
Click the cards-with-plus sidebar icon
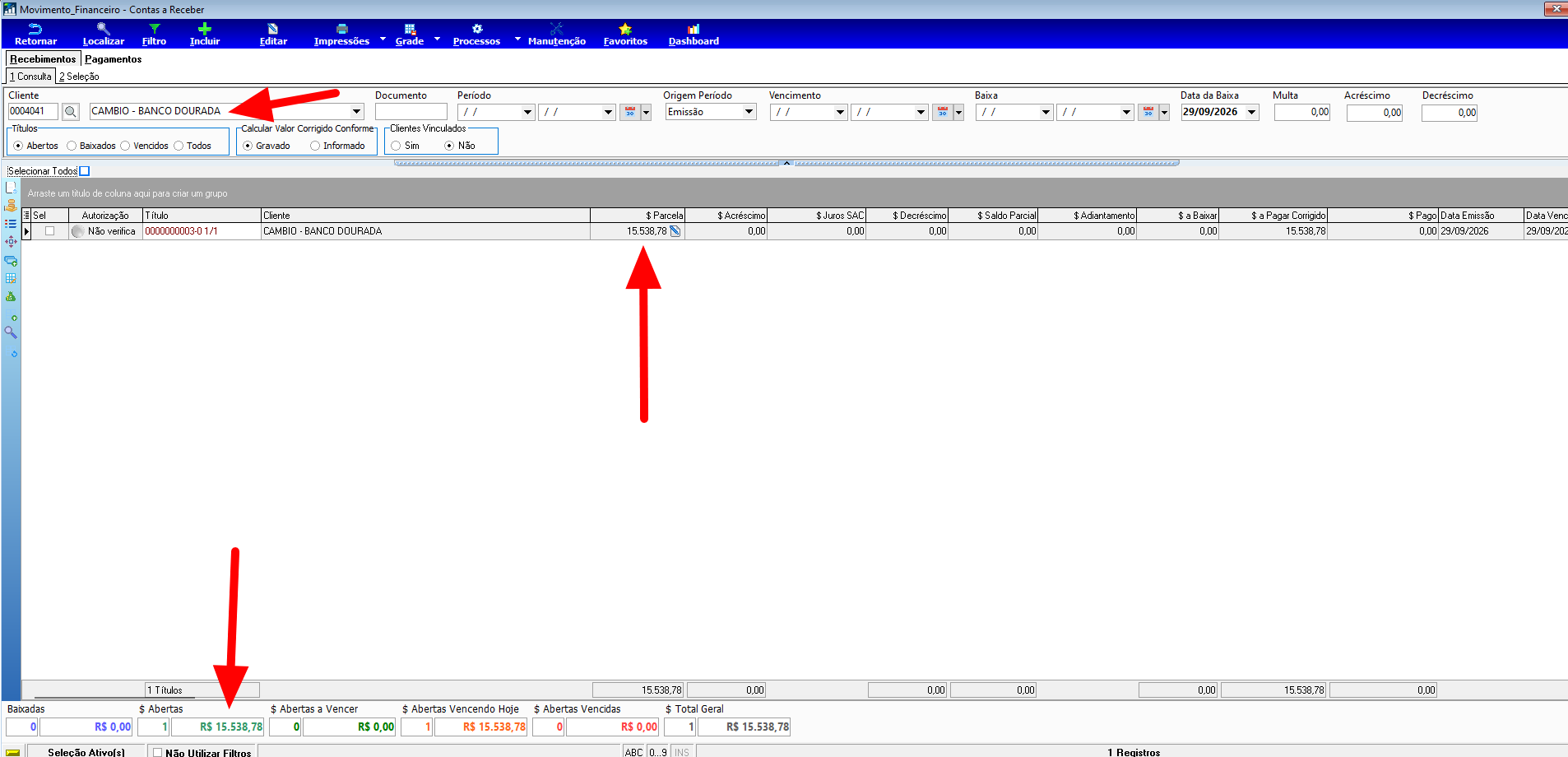(11, 260)
